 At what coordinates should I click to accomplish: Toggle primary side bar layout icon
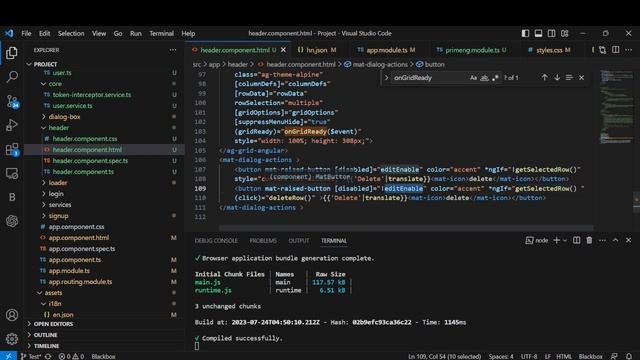click(x=525, y=33)
